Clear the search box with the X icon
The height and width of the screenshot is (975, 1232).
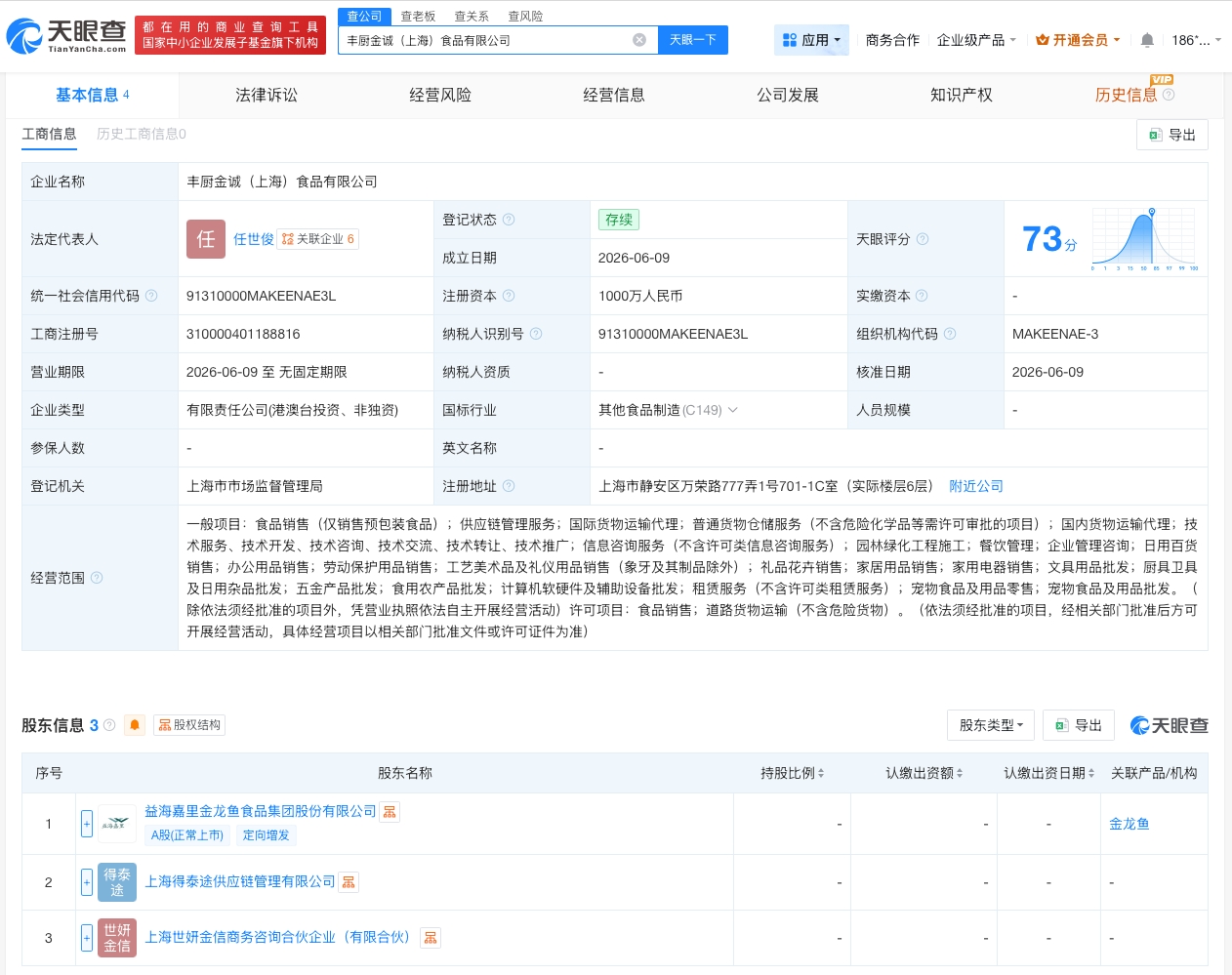(x=639, y=40)
